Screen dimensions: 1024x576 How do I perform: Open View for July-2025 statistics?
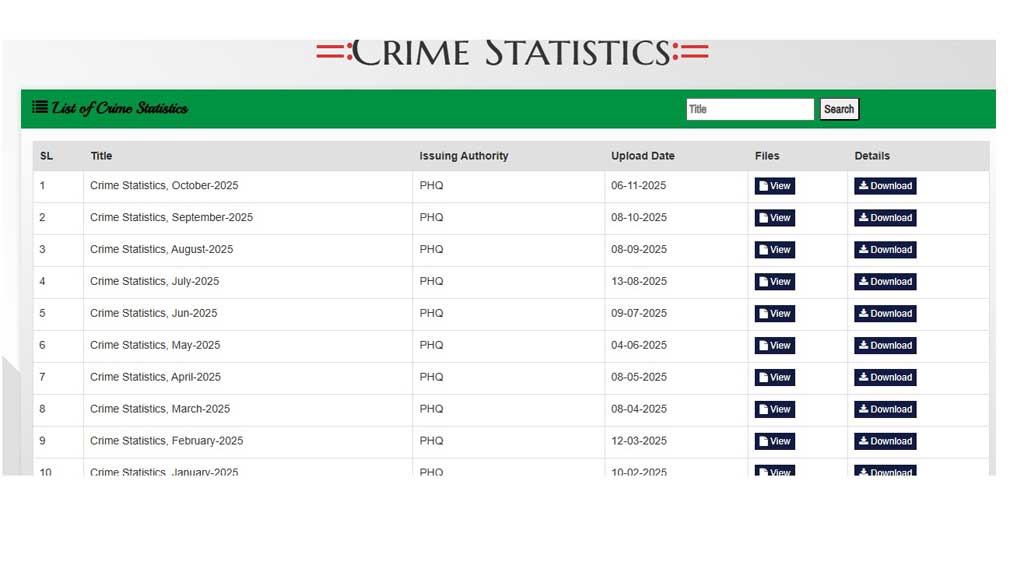pyautogui.click(x=774, y=282)
